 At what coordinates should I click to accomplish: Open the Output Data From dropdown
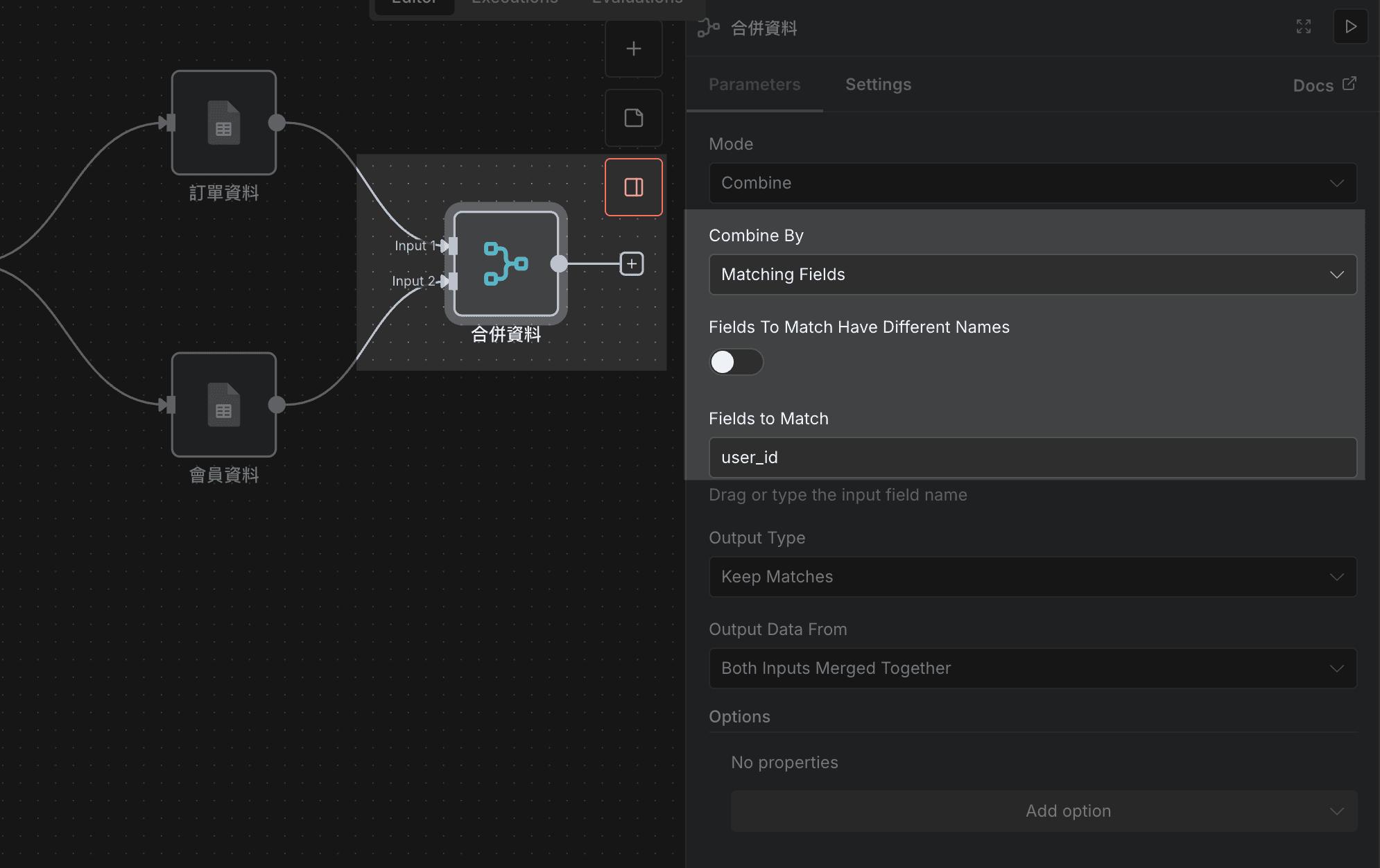(x=1033, y=668)
